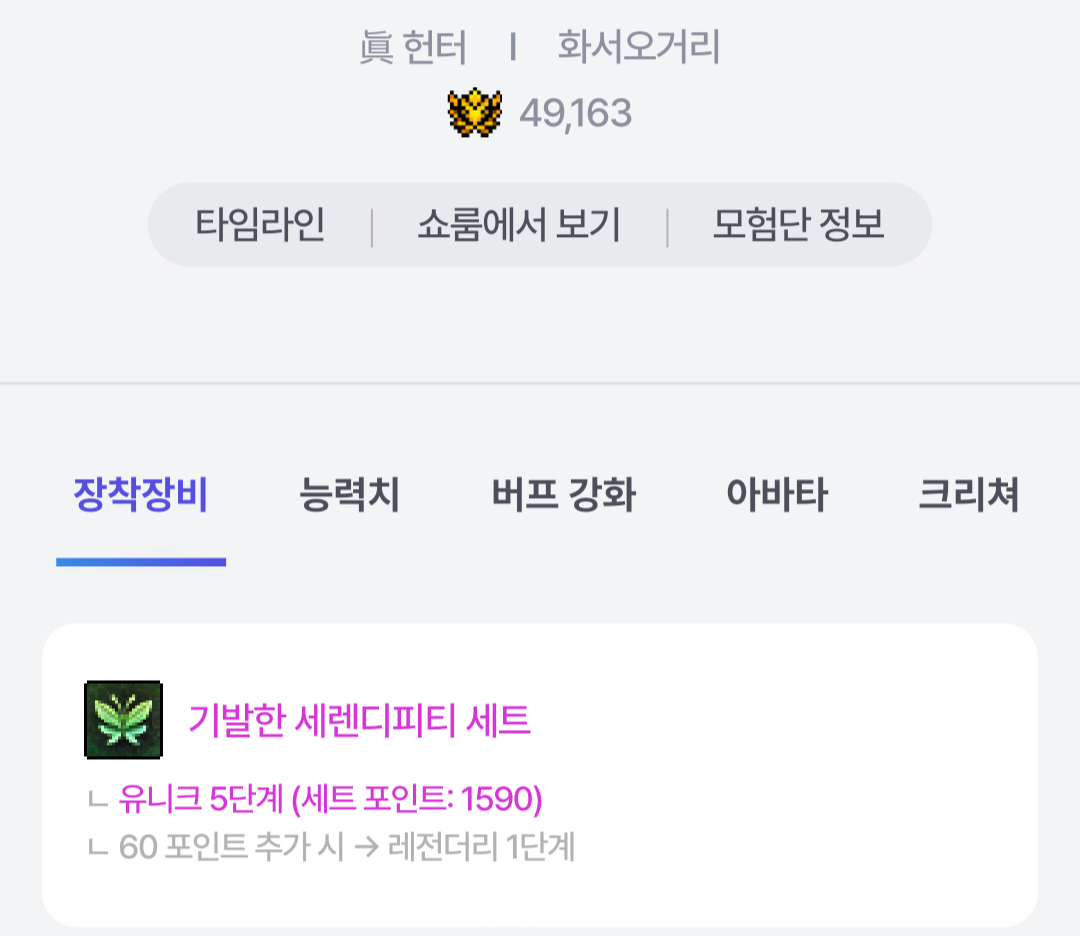Select the 크리쳐 tab
Viewport: 1080px width, 936px height.
(x=968, y=495)
